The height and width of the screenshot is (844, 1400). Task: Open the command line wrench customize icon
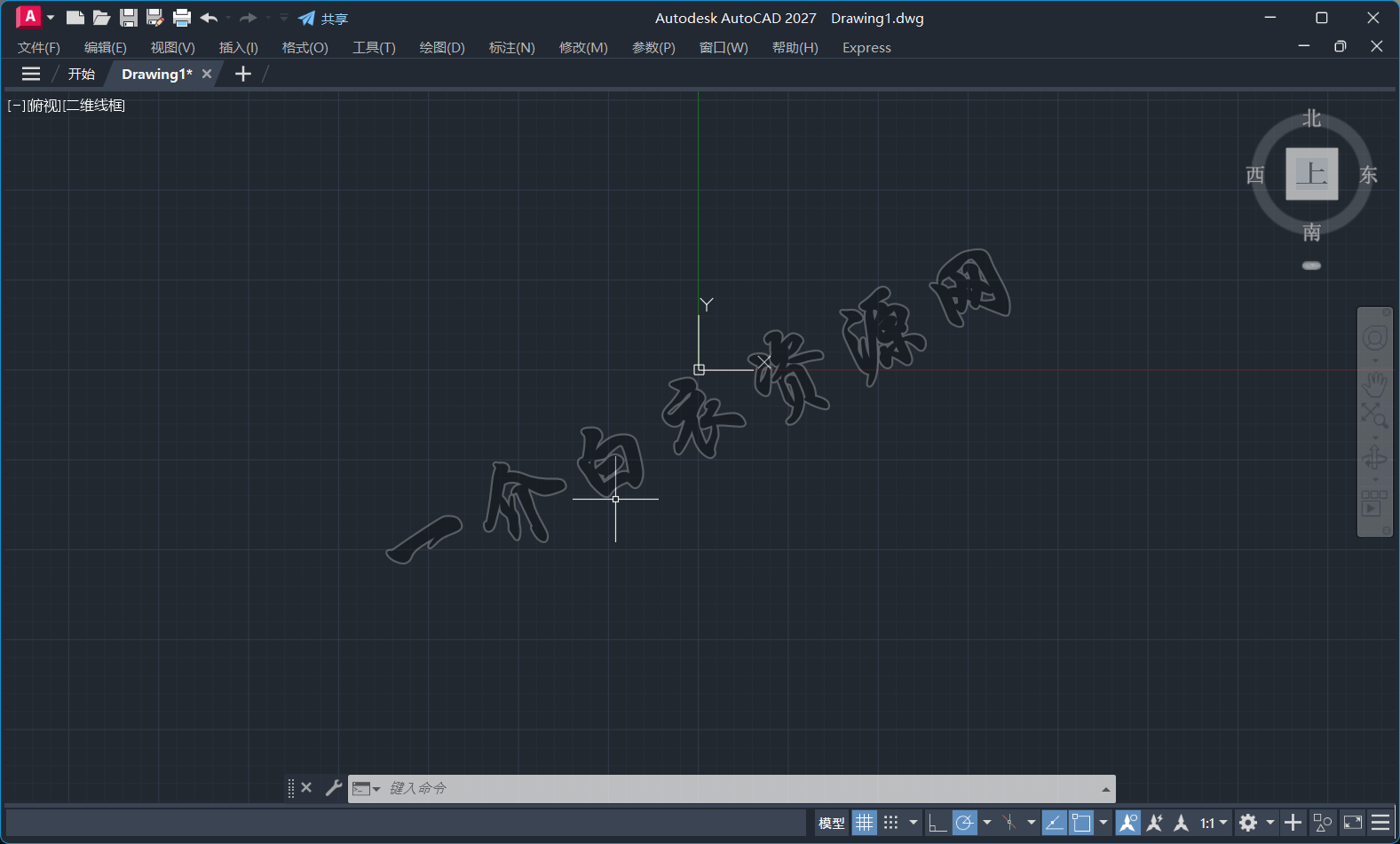pos(334,788)
